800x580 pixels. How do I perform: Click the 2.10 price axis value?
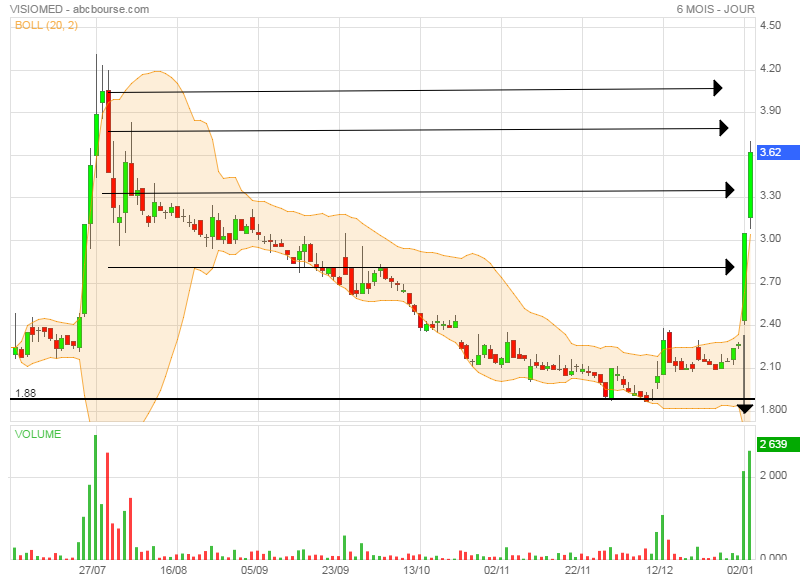(x=770, y=366)
